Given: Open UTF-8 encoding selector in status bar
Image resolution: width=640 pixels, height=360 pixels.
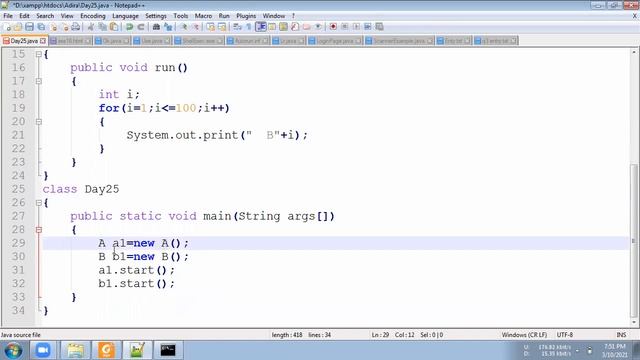Looking at the screenshot, I should coord(565,335).
